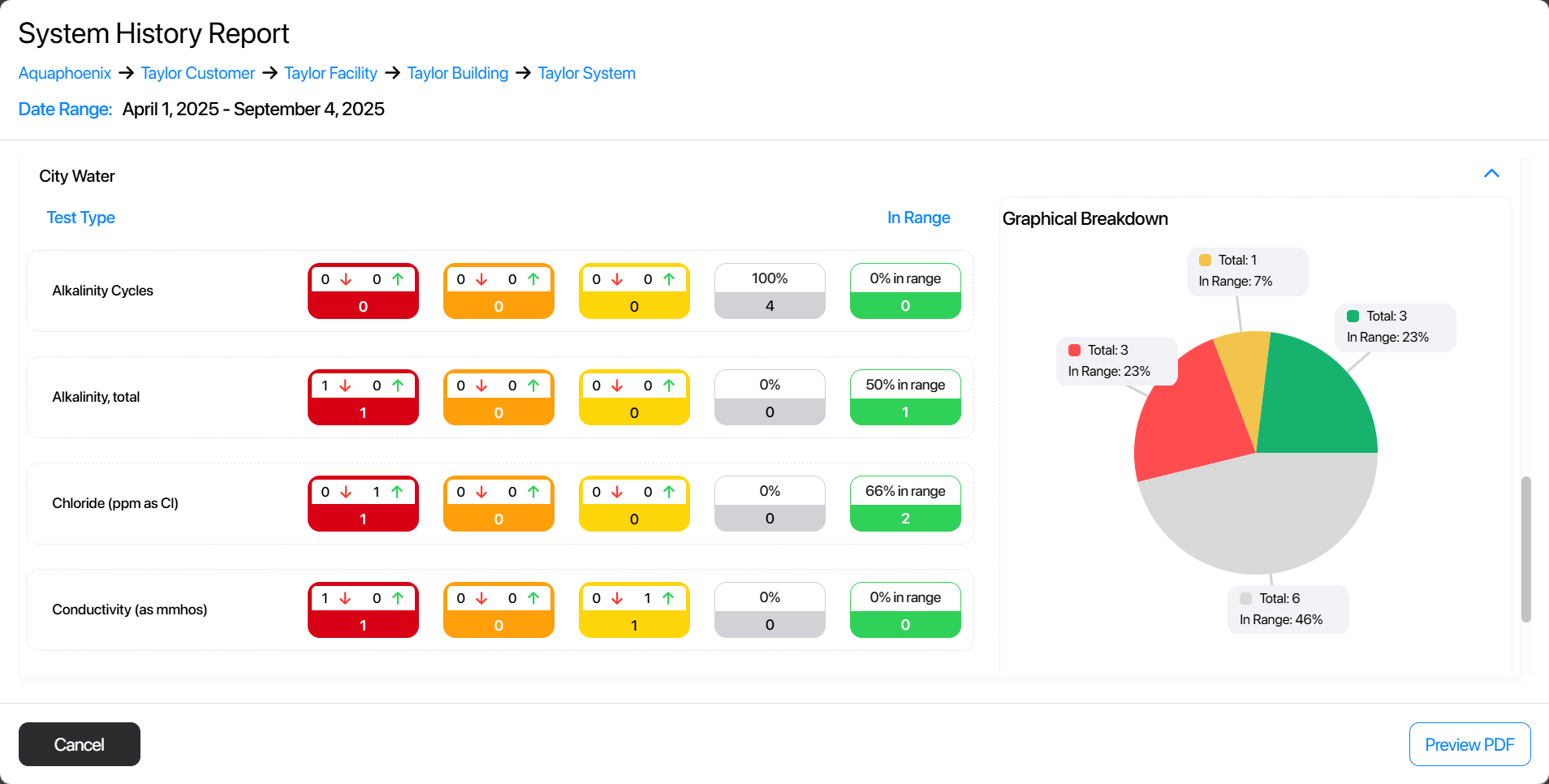Click the 66% in range Chloride card
The width and height of the screenshot is (1549, 784).
905,503
